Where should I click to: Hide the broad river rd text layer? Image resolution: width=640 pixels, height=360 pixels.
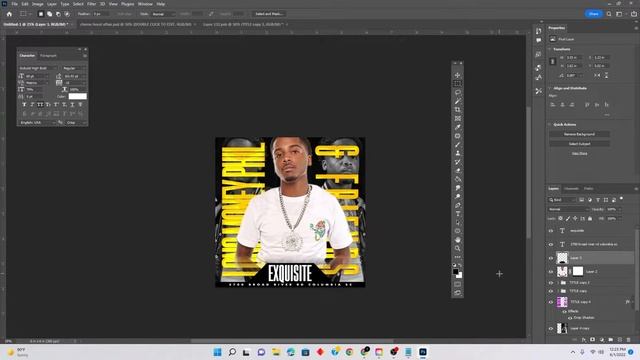[551, 244]
